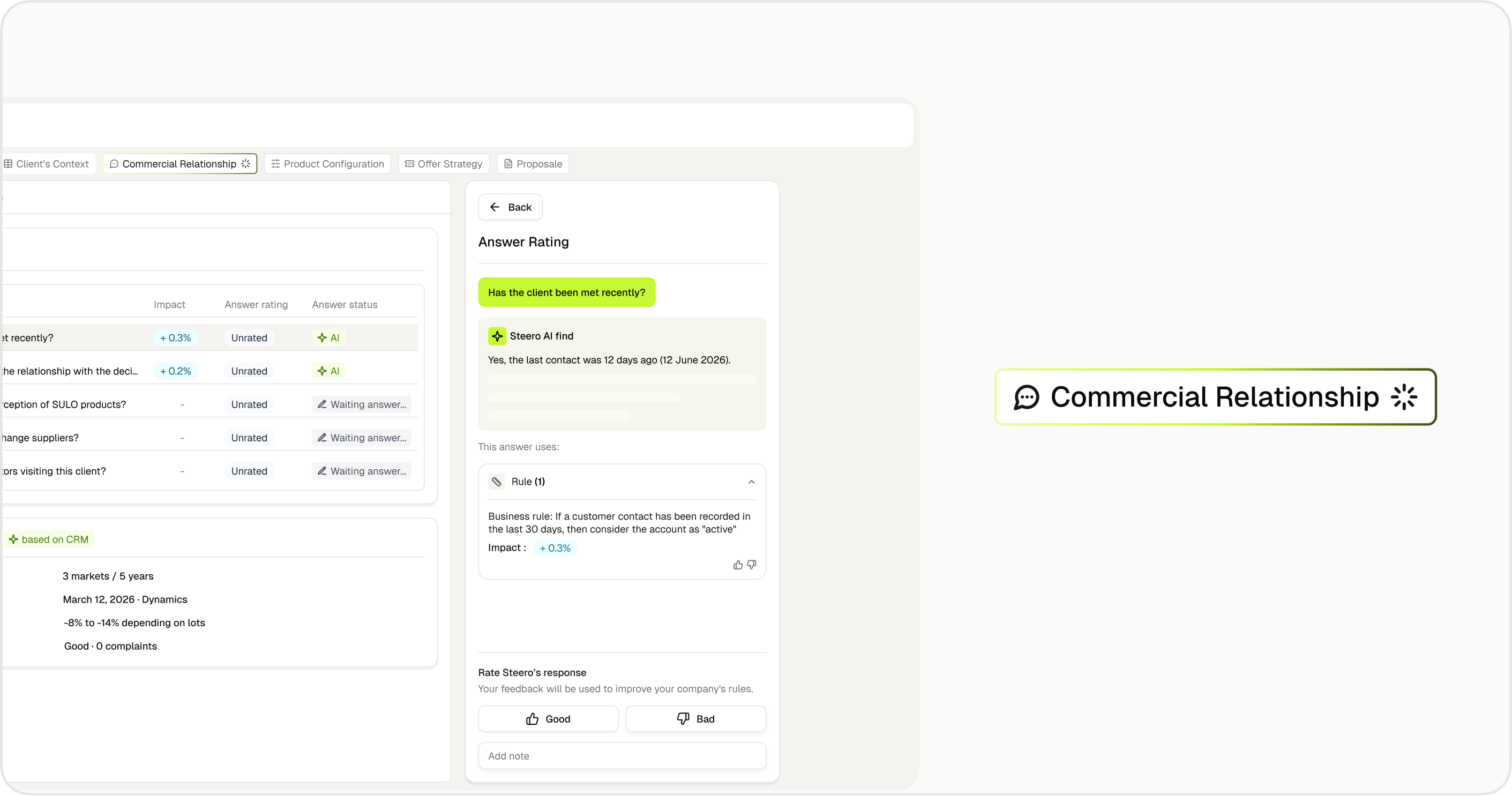1512x796 pixels.
Task: Click '-8% to -14% depending on lots'
Action: [x=134, y=623]
